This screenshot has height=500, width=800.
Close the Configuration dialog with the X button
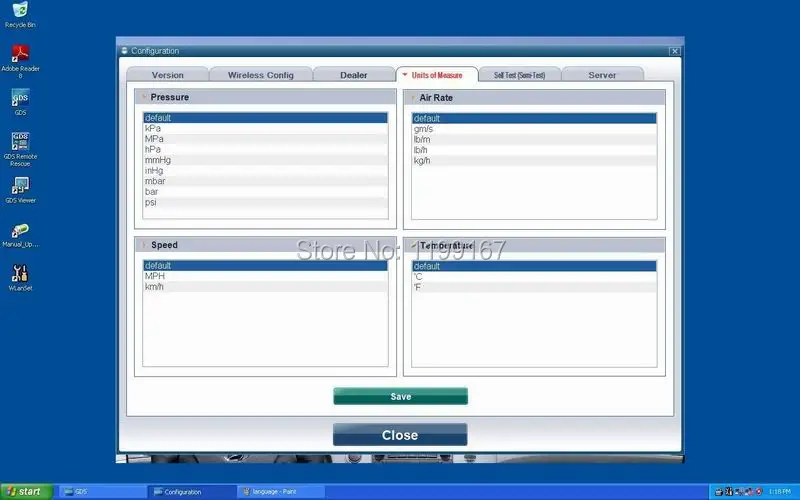click(674, 51)
